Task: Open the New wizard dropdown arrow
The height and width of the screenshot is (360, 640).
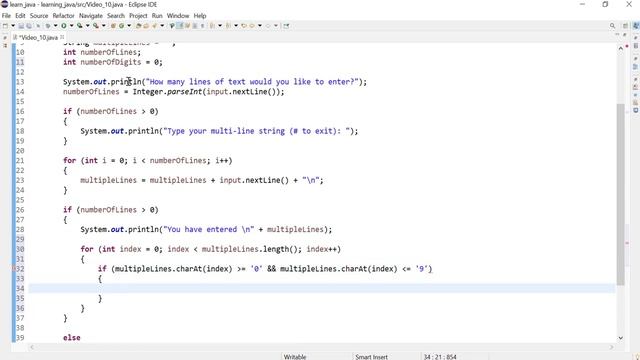Action: click(13, 26)
